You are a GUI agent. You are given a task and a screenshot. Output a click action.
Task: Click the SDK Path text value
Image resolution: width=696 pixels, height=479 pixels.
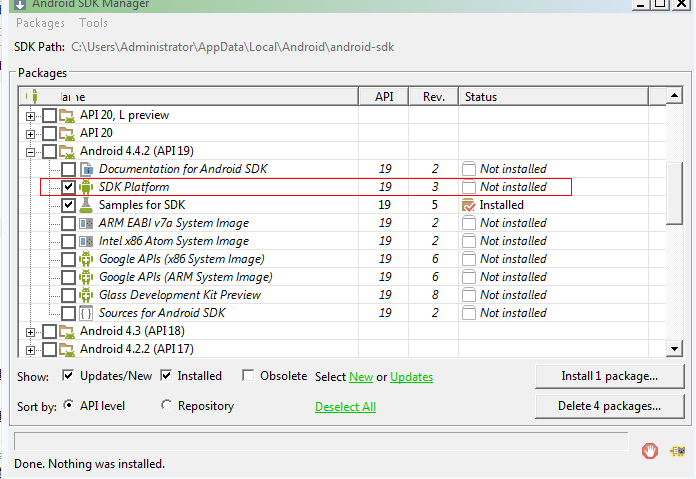tap(233, 47)
